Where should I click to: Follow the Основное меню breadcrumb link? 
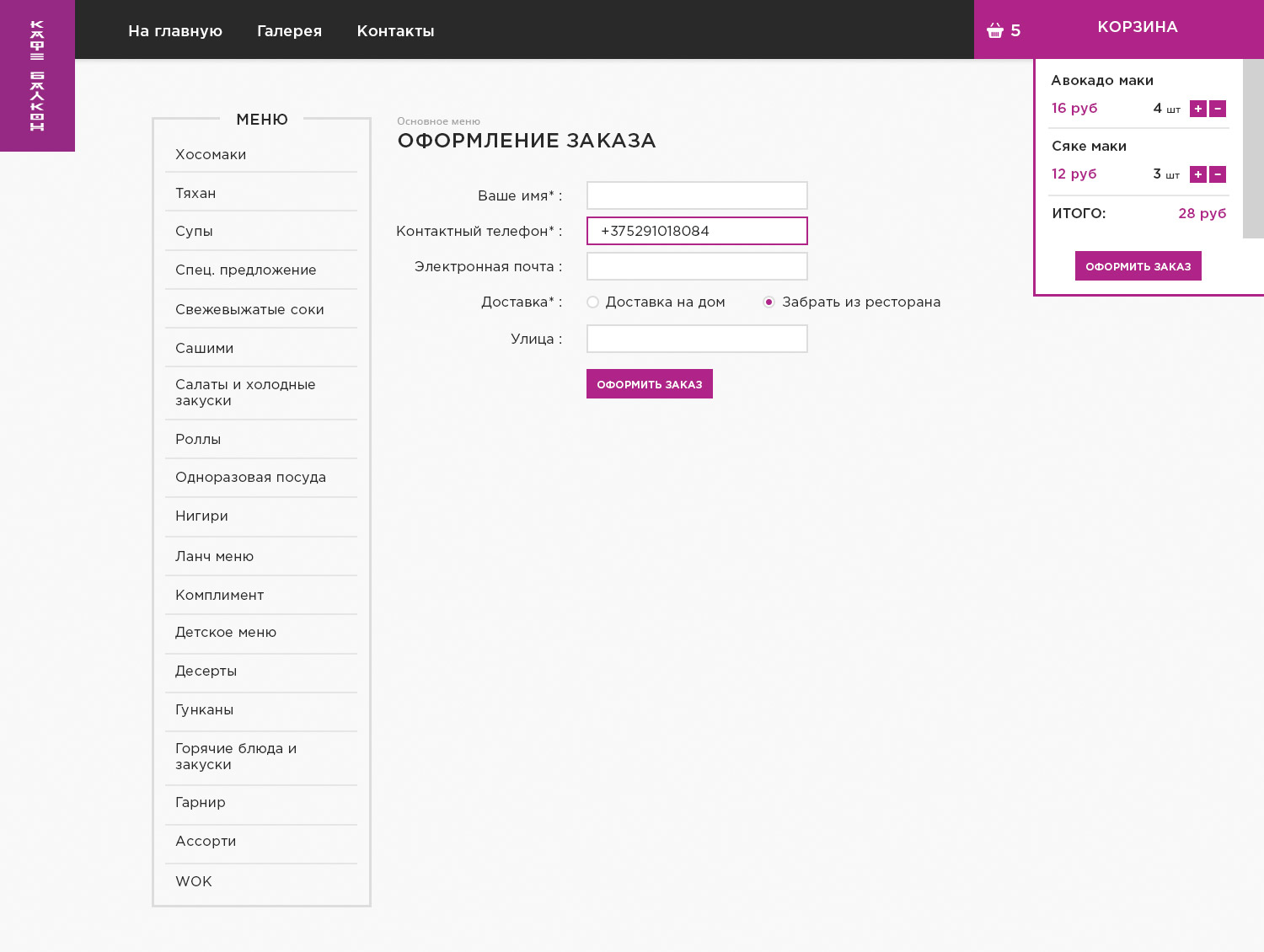pos(438,121)
